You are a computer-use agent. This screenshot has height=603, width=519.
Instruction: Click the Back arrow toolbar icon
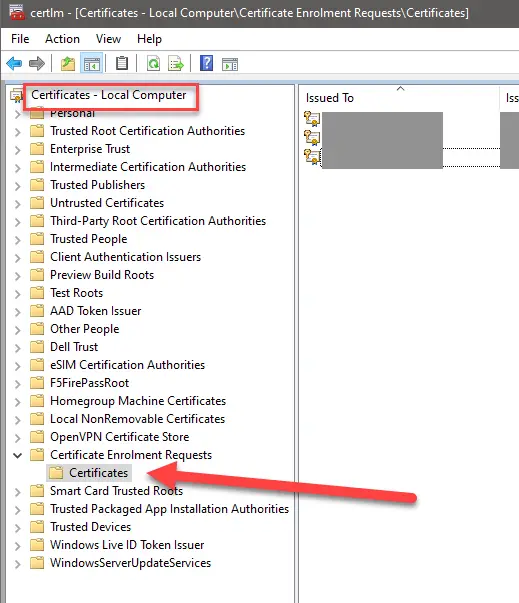point(14,63)
